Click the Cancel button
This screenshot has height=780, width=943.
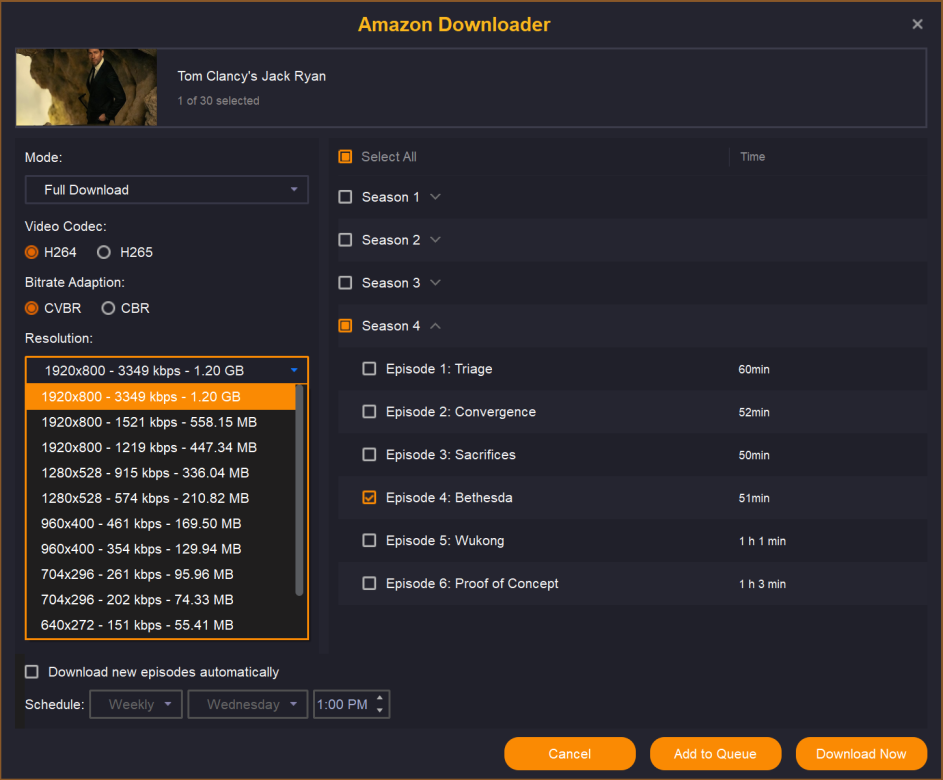coord(570,754)
